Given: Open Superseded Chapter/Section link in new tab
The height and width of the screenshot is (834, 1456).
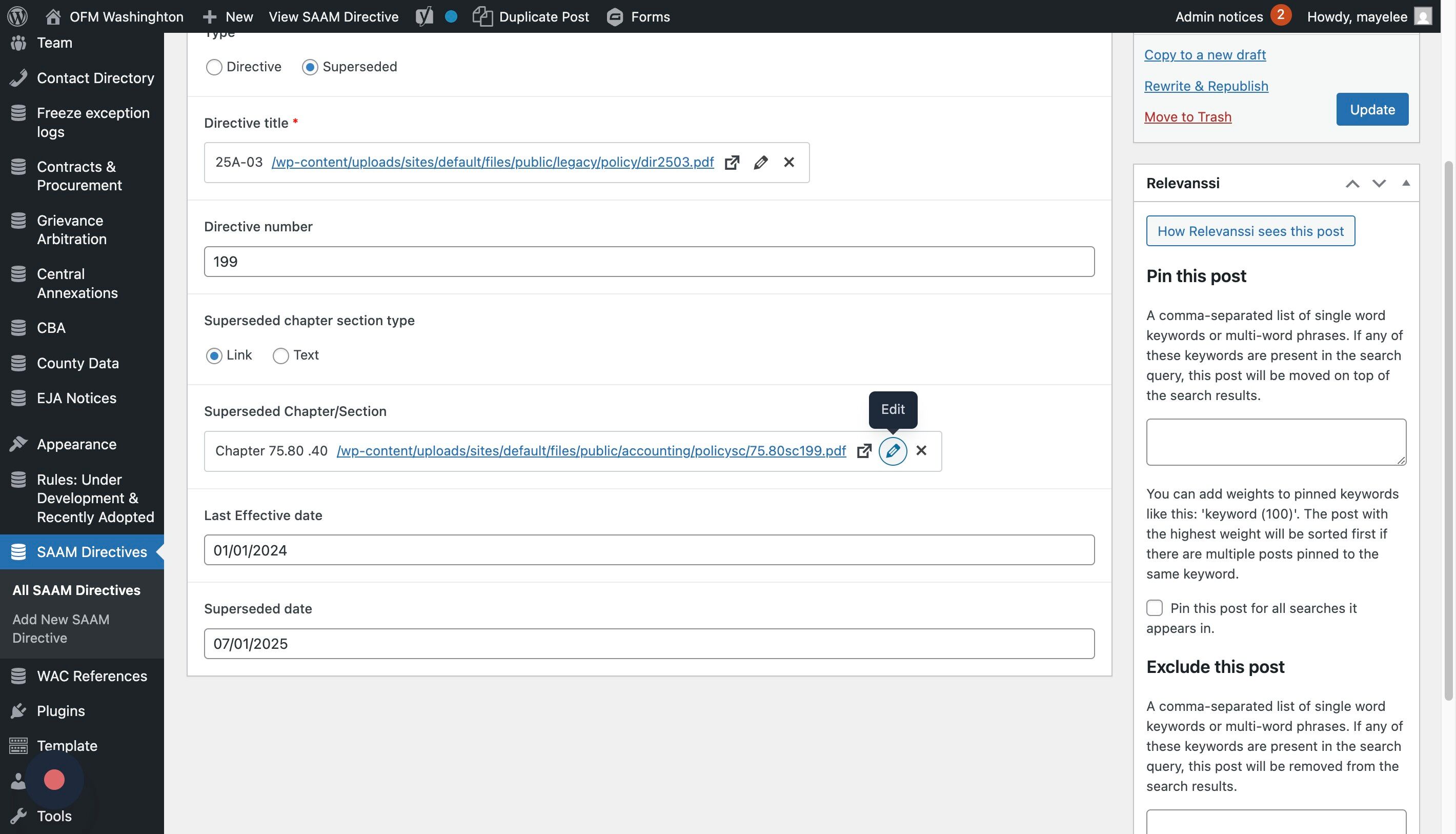Looking at the screenshot, I should 864,451.
